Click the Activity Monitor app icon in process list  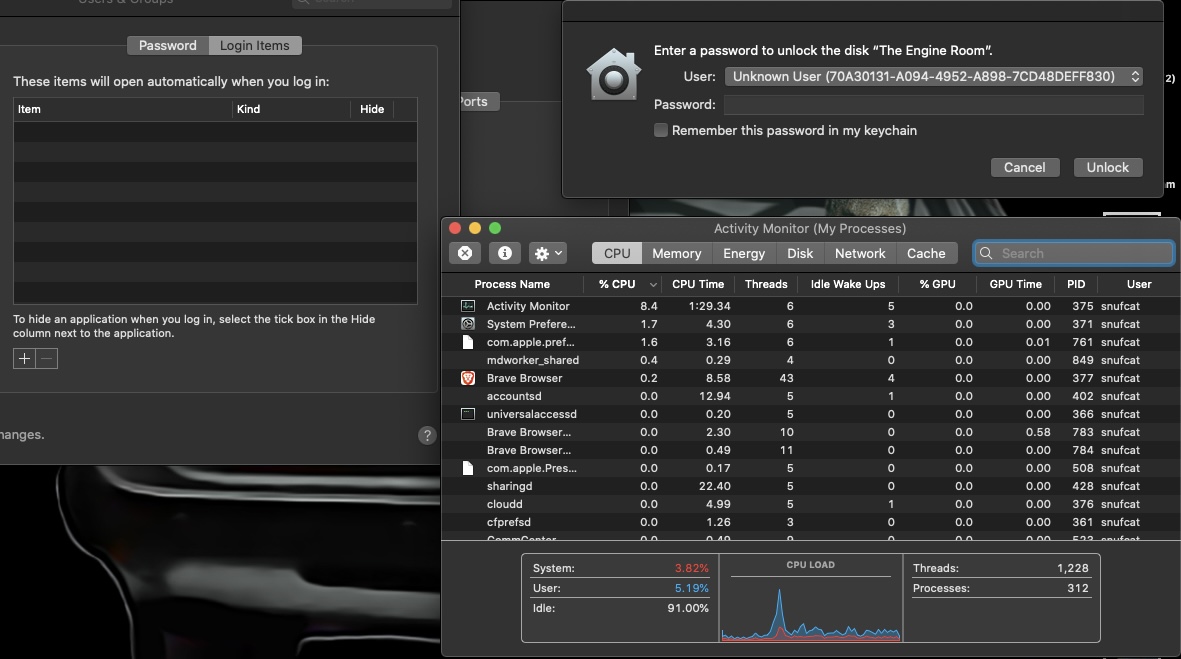468,306
